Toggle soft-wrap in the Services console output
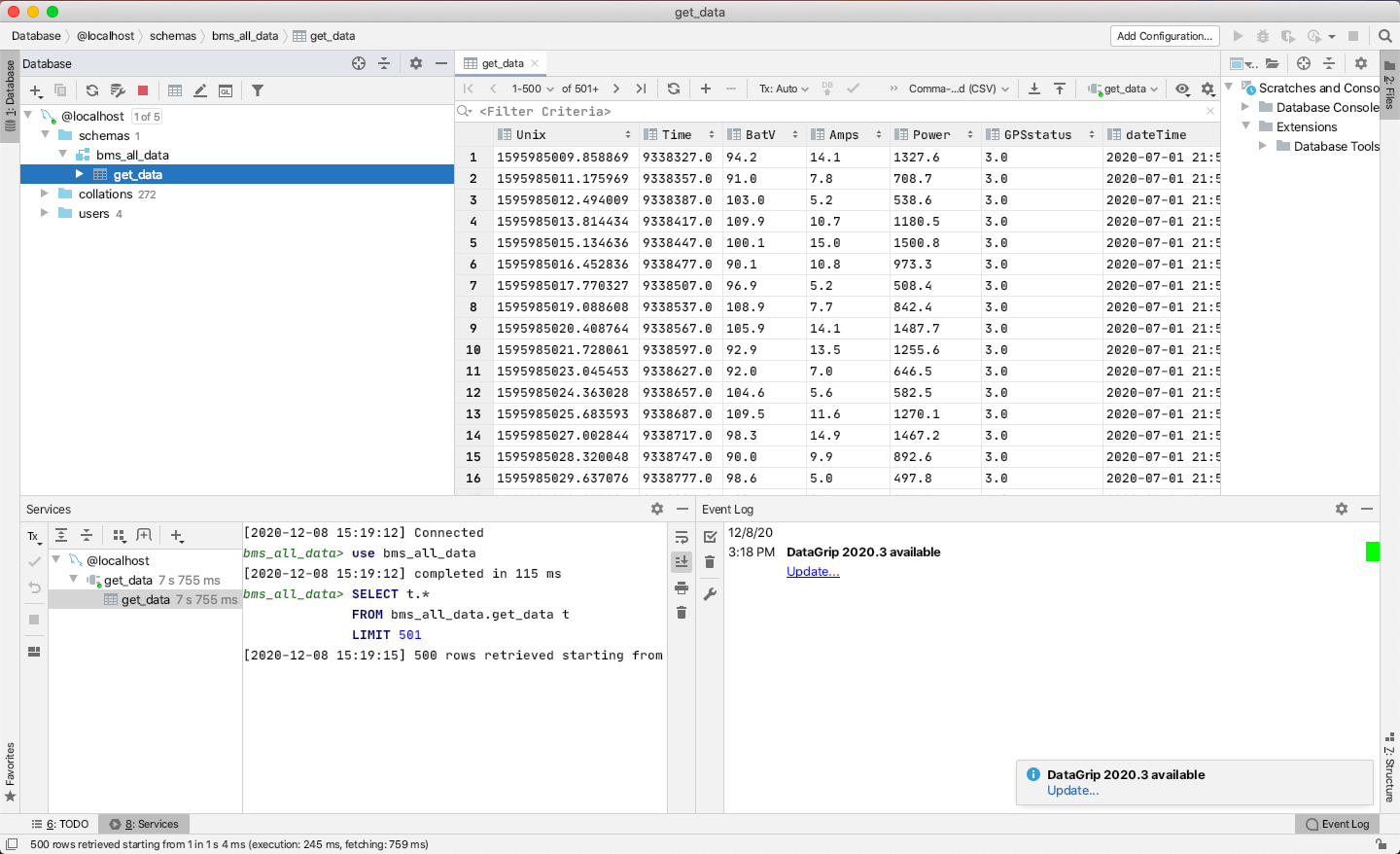 tap(682, 537)
